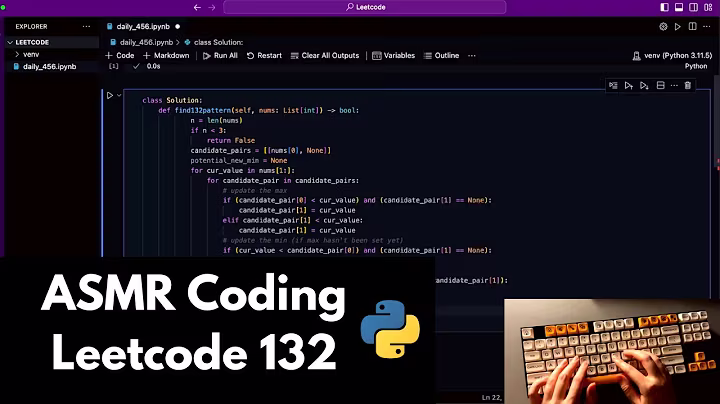Collapse the LEETCODE folder section

52,42
